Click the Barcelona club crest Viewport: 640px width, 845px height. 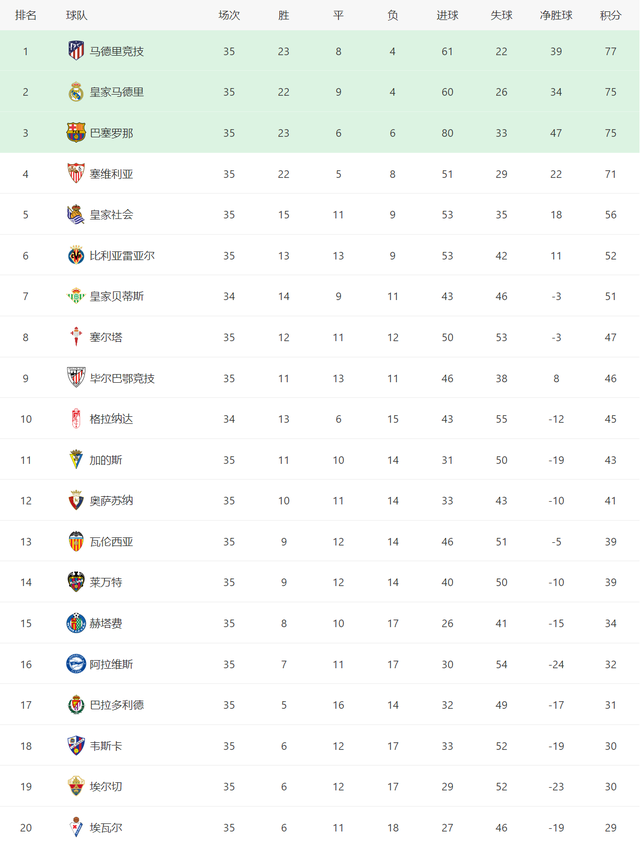pyautogui.click(x=76, y=133)
